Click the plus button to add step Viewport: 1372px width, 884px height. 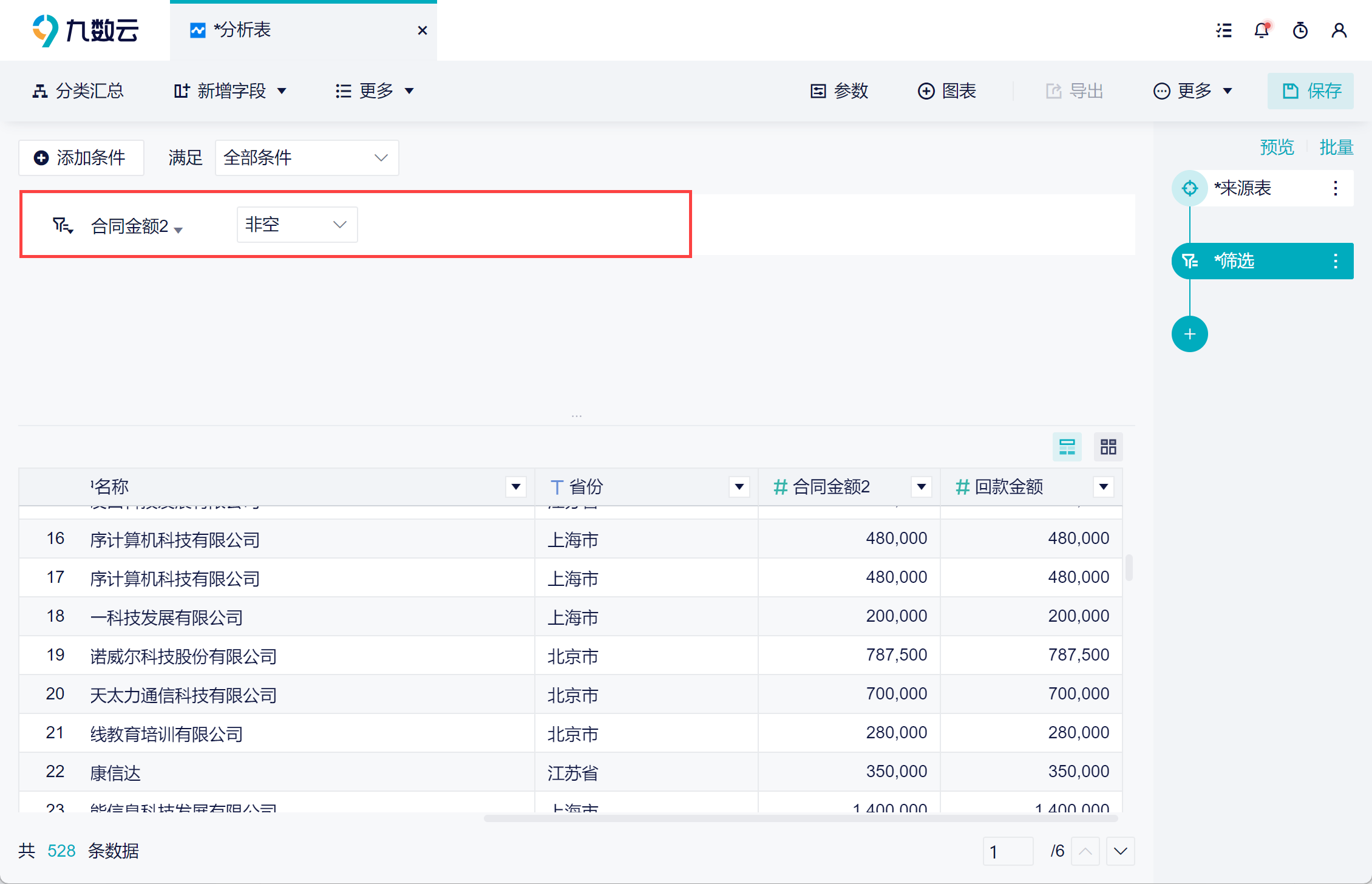tap(1189, 334)
